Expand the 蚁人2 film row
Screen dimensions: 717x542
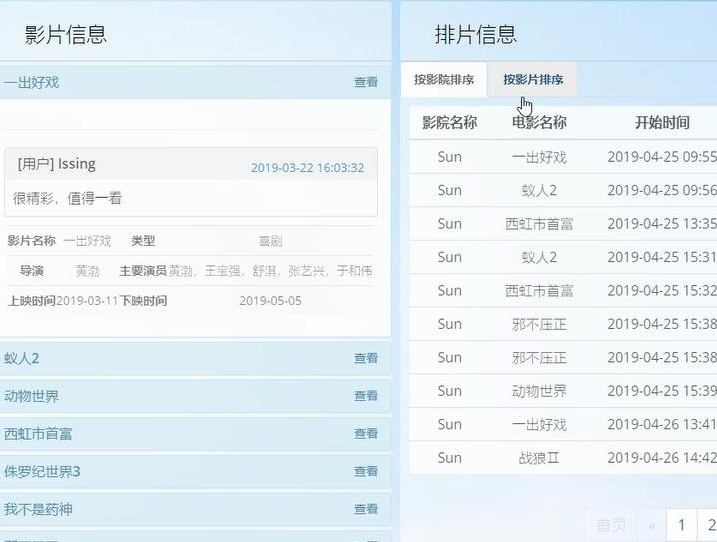coord(195,358)
